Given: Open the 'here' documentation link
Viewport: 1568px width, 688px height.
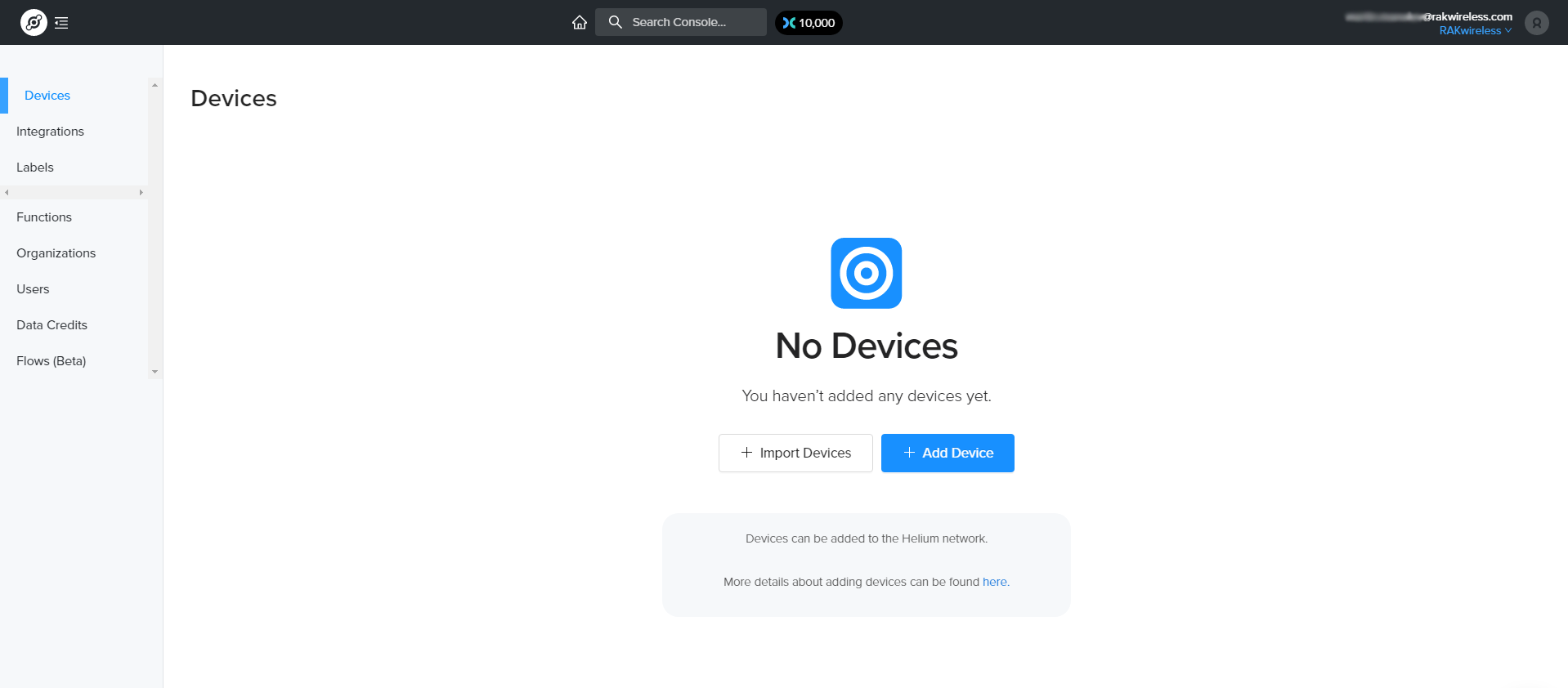Looking at the screenshot, I should coord(995,582).
